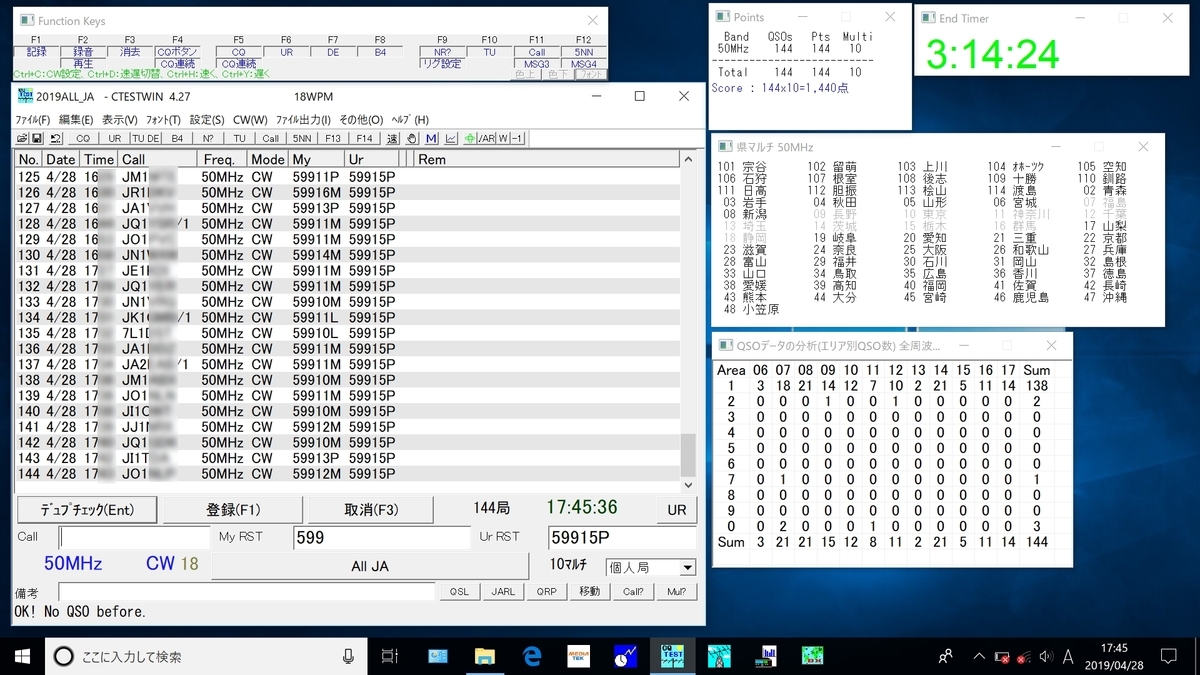
Task: Click the W toolbar button
Action: tap(503, 138)
